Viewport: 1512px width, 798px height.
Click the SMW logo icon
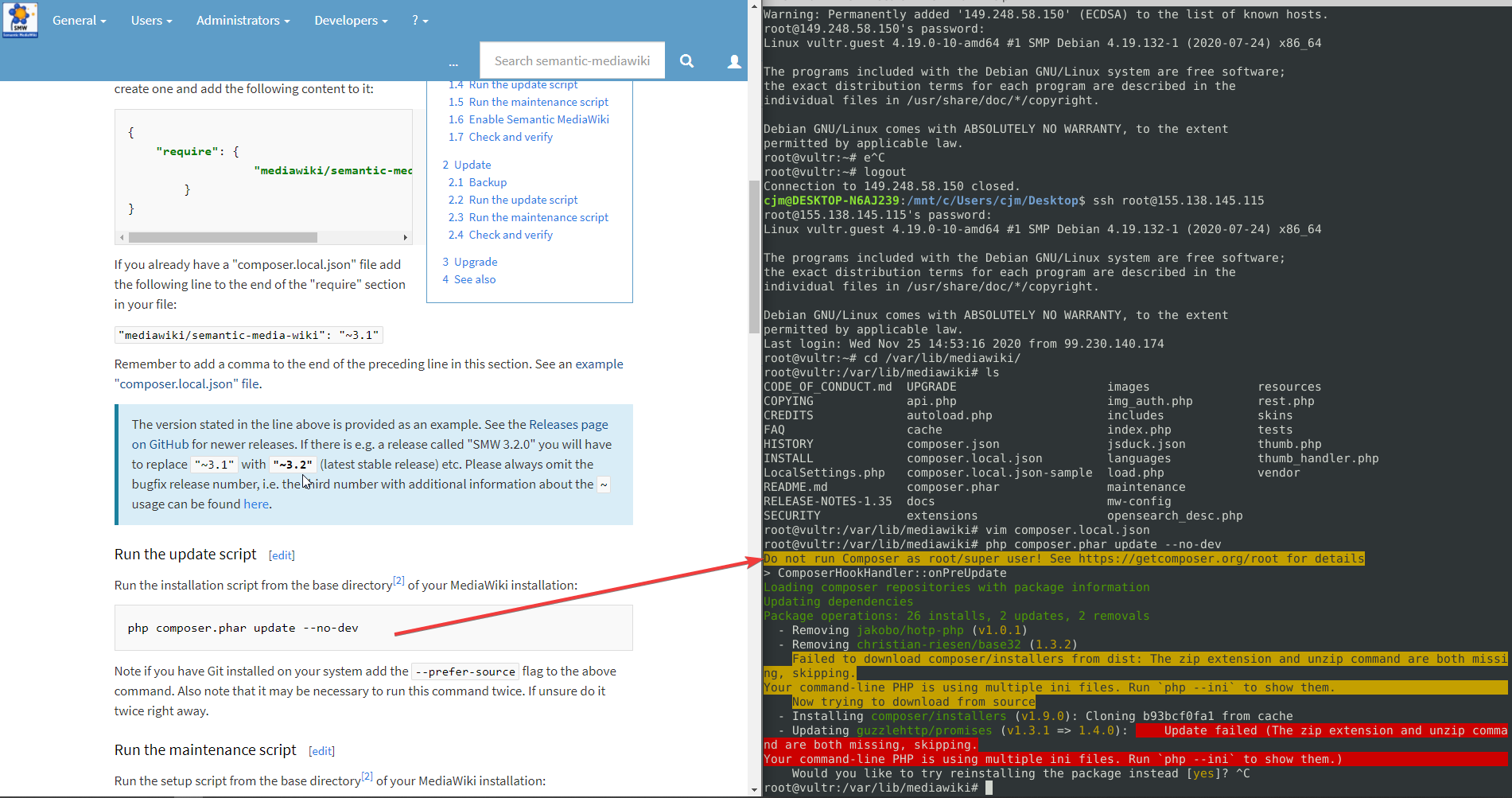pyautogui.click(x=20, y=20)
